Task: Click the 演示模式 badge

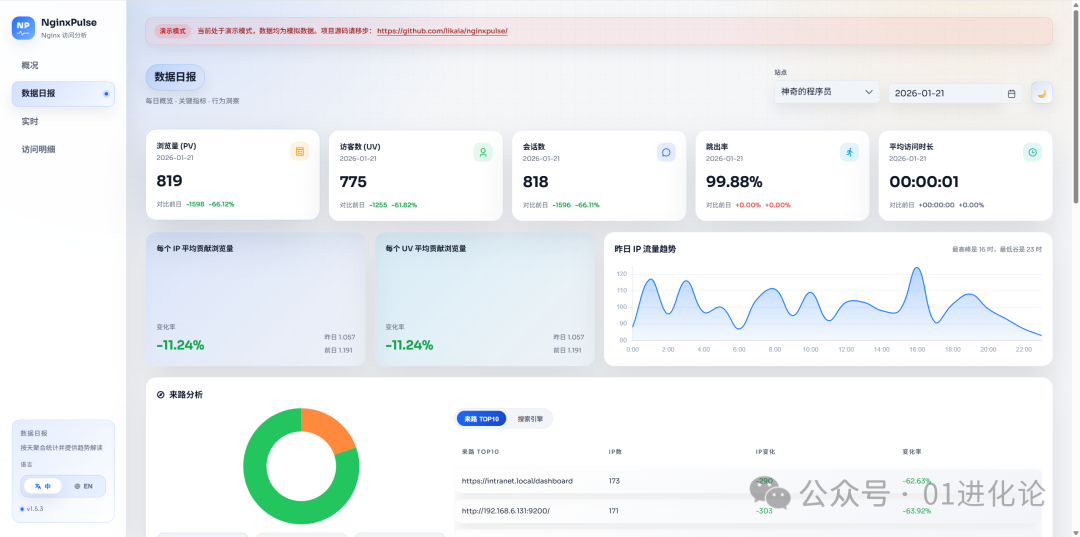Action: click(172, 31)
